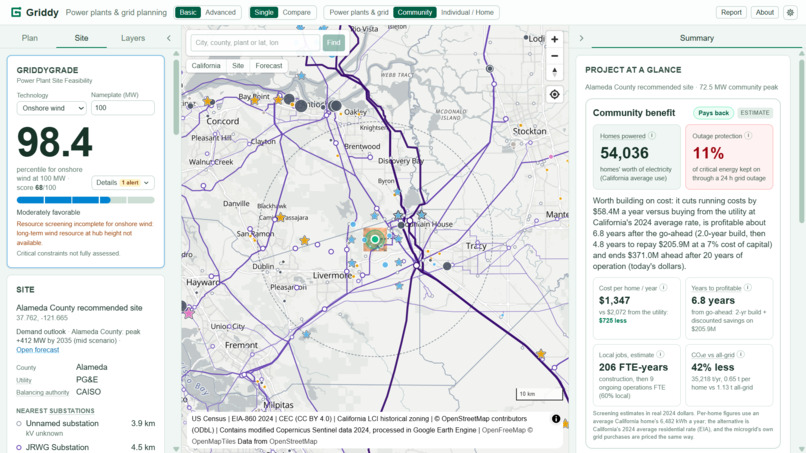Viewport: 806px width, 453px height.
Task: Click the CAISO balancing authority value
Action: pos(88,392)
